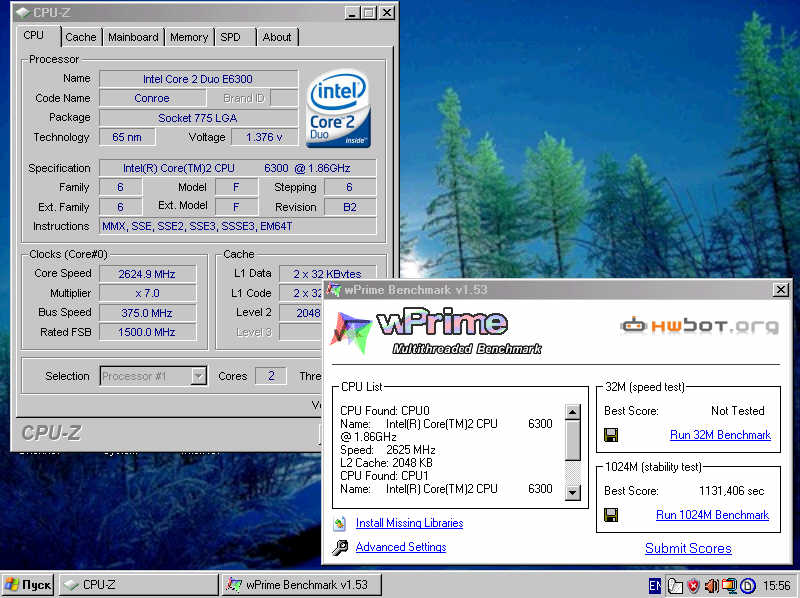Close the wPrime Benchmark window
Screen dimensions: 800x598
(781, 290)
